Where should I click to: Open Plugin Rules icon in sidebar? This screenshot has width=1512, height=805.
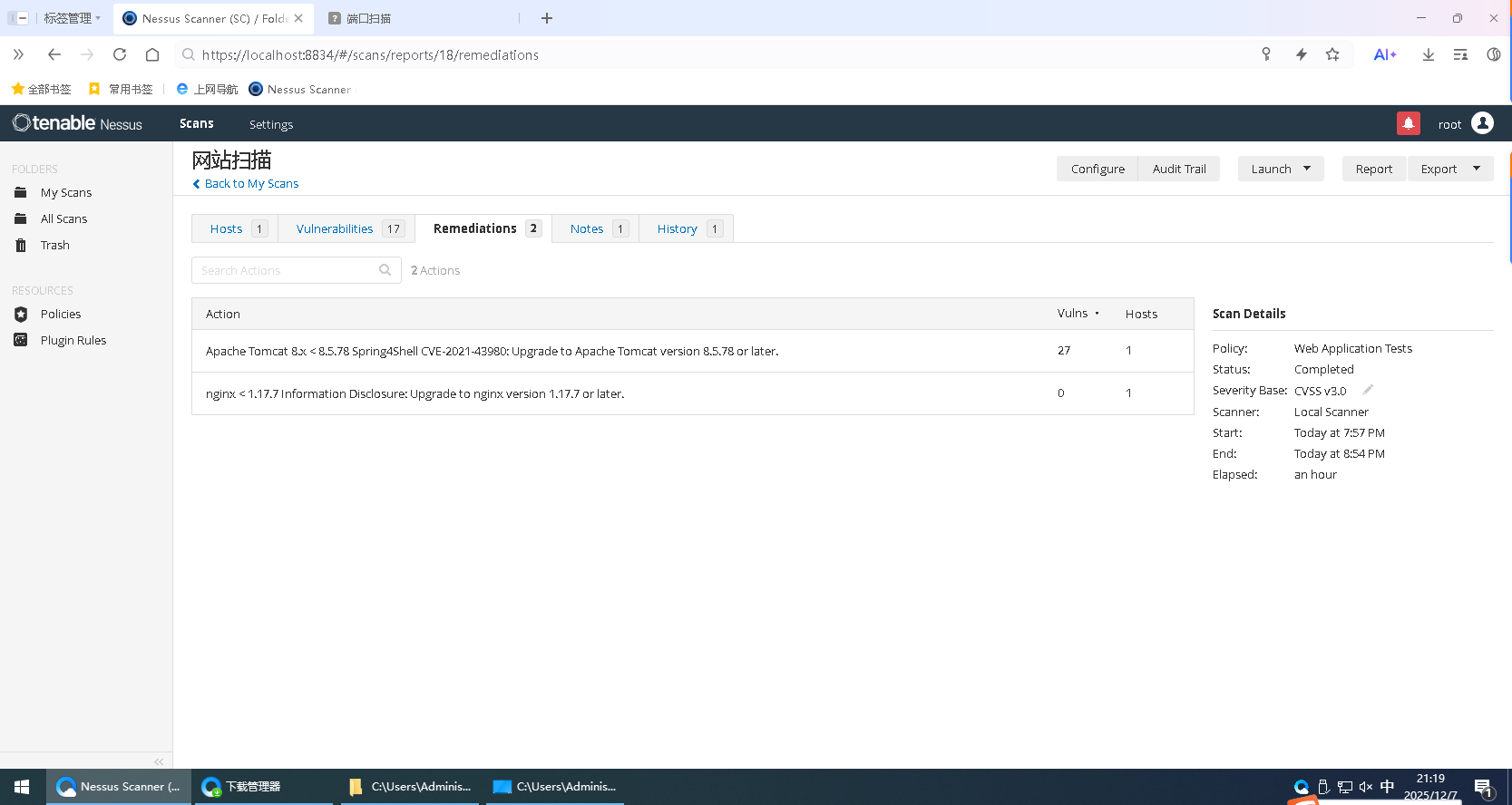coord(21,340)
